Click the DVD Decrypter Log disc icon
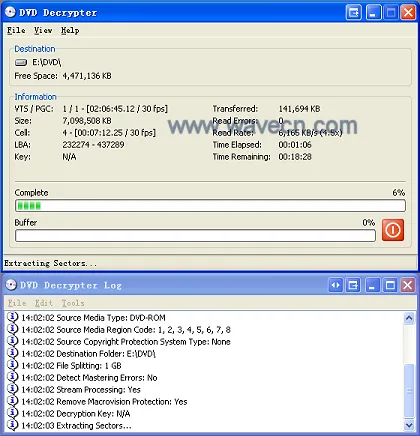 click(x=11, y=285)
